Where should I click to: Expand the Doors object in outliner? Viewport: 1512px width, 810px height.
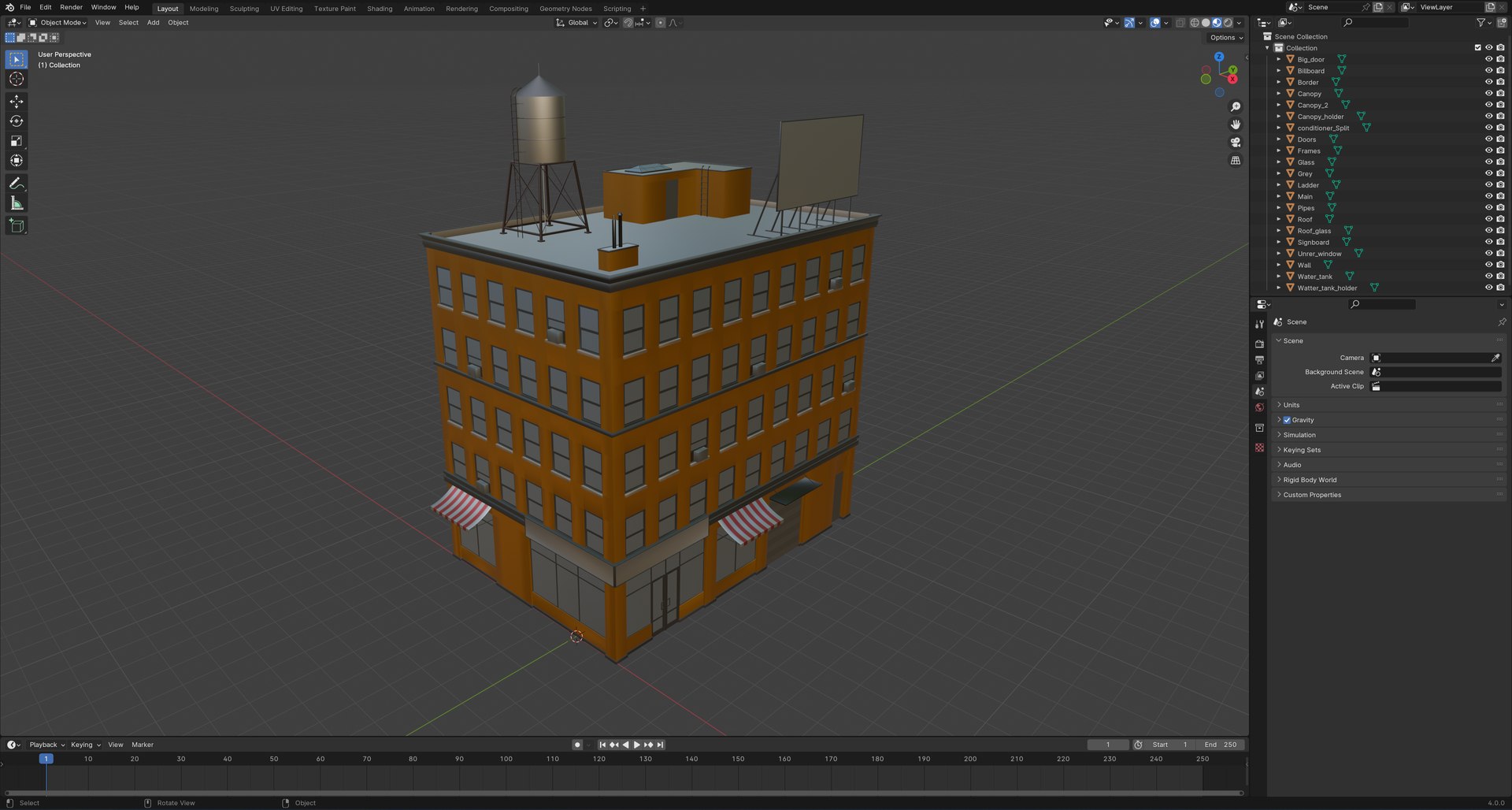(1278, 139)
